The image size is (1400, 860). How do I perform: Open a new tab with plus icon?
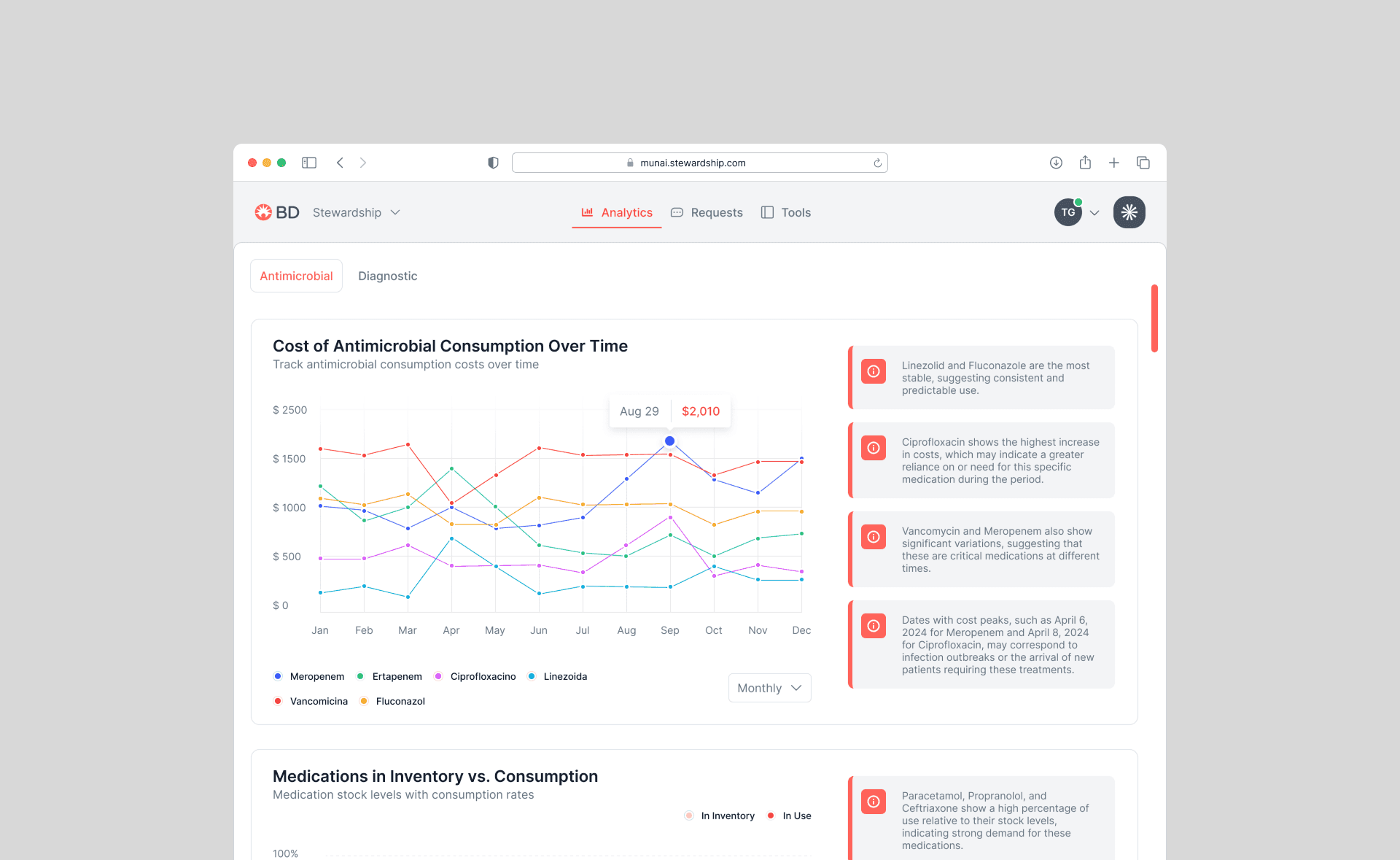[1114, 163]
